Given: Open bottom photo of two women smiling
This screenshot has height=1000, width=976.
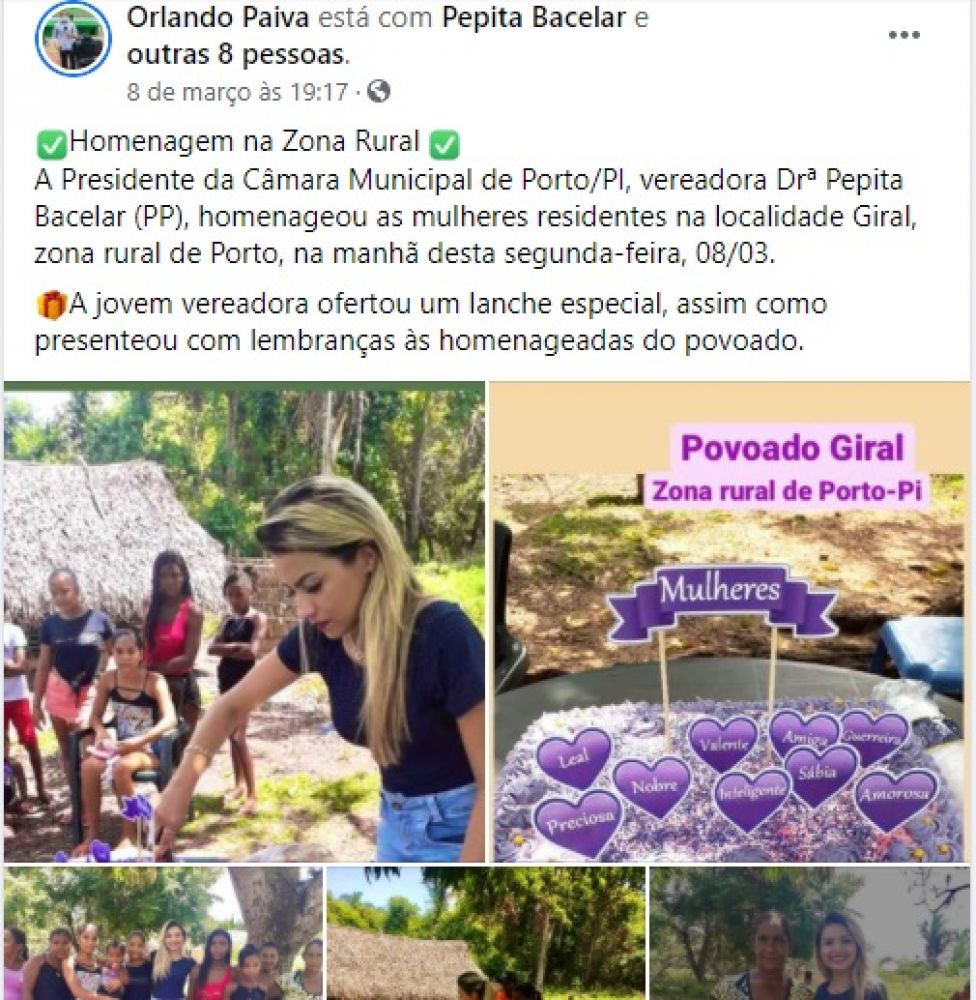Looking at the screenshot, I should [x=810, y=933].
